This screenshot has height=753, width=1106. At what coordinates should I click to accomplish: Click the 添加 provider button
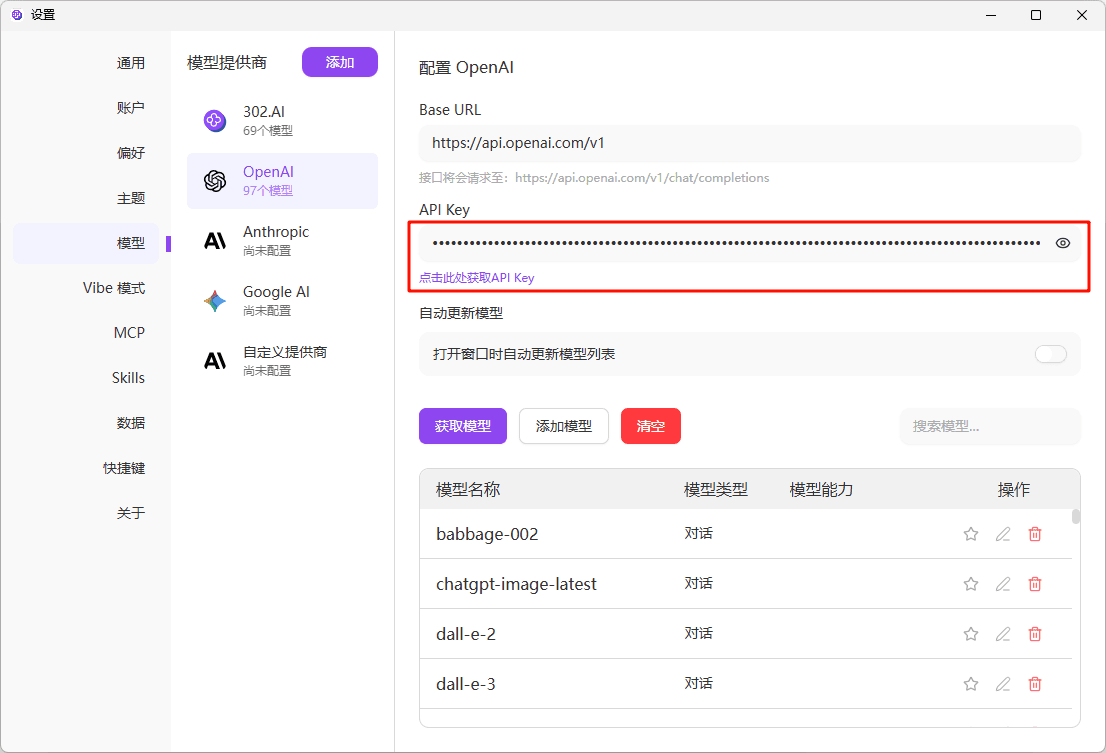tap(340, 62)
